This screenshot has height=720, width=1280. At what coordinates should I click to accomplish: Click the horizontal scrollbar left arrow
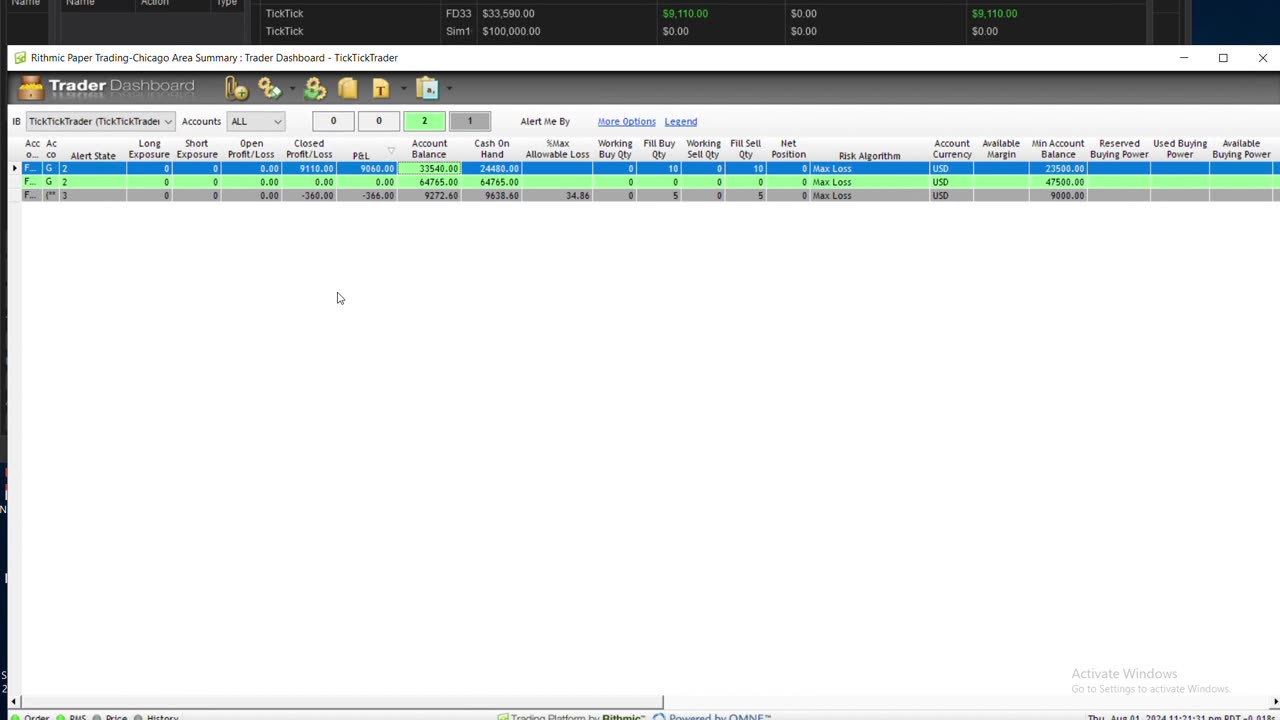pos(14,702)
